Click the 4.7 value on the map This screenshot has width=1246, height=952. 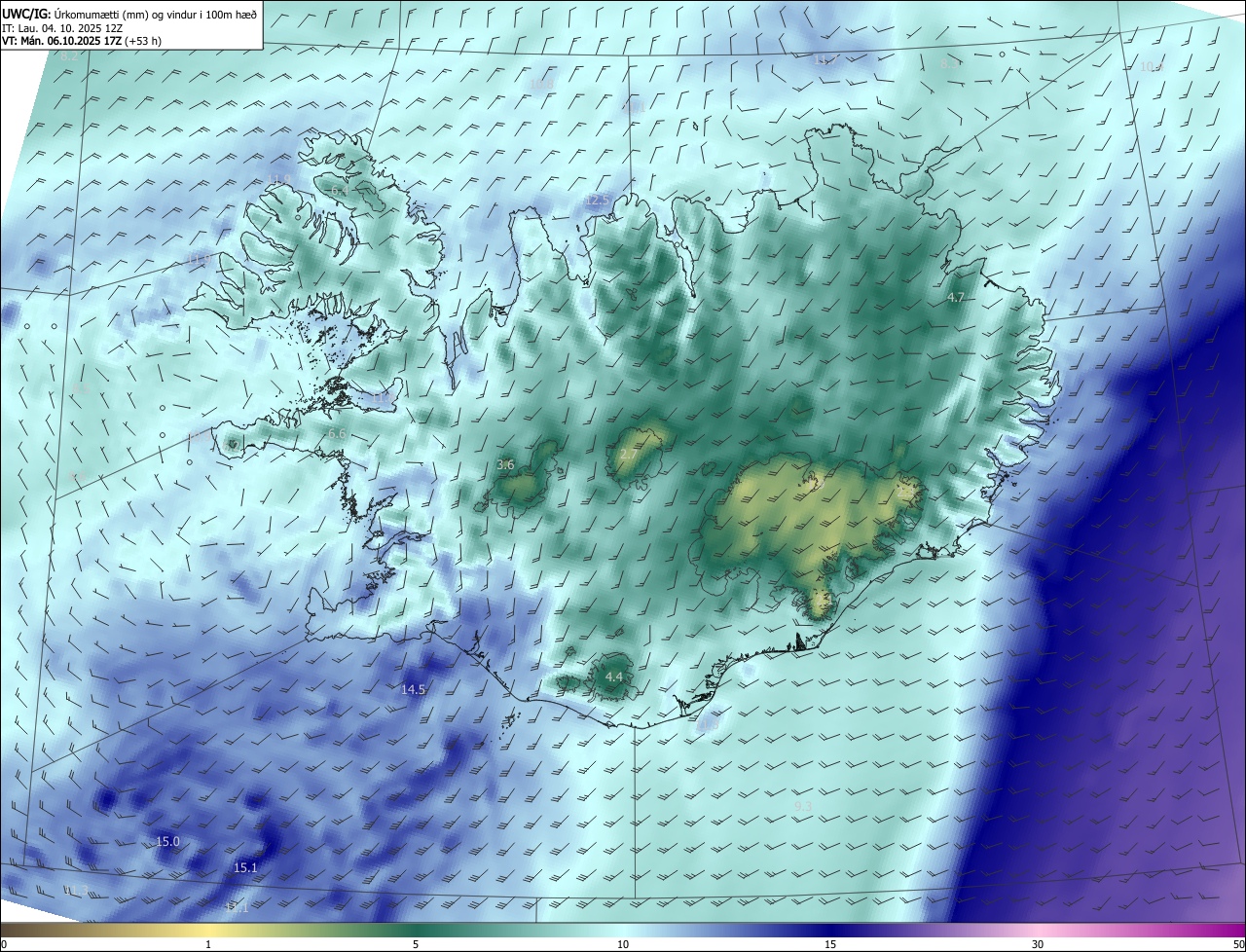tap(955, 298)
